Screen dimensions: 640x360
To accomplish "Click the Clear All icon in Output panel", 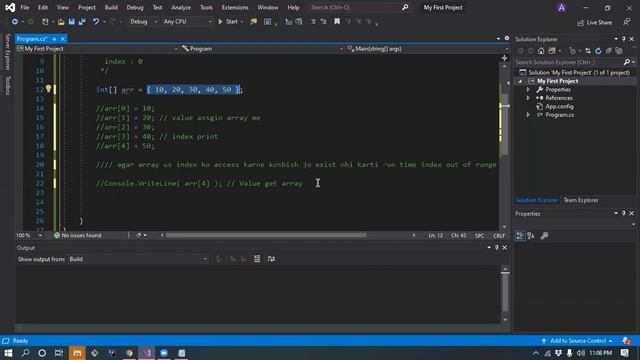I will pyautogui.click(x=257, y=259).
